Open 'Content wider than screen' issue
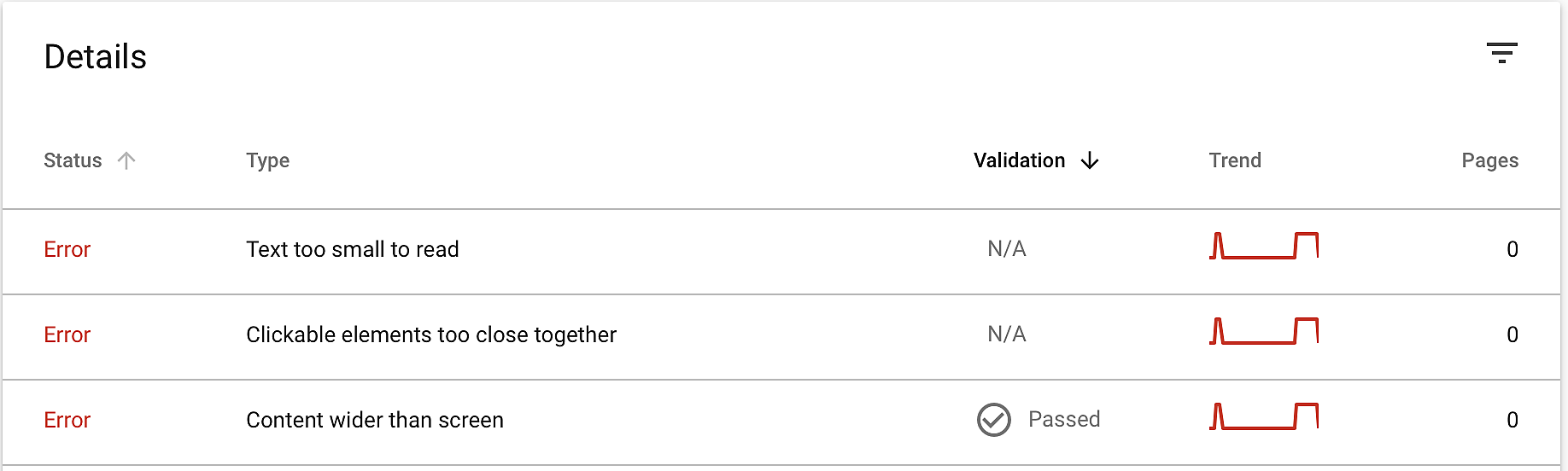This screenshot has height=471, width=1568. [x=375, y=420]
